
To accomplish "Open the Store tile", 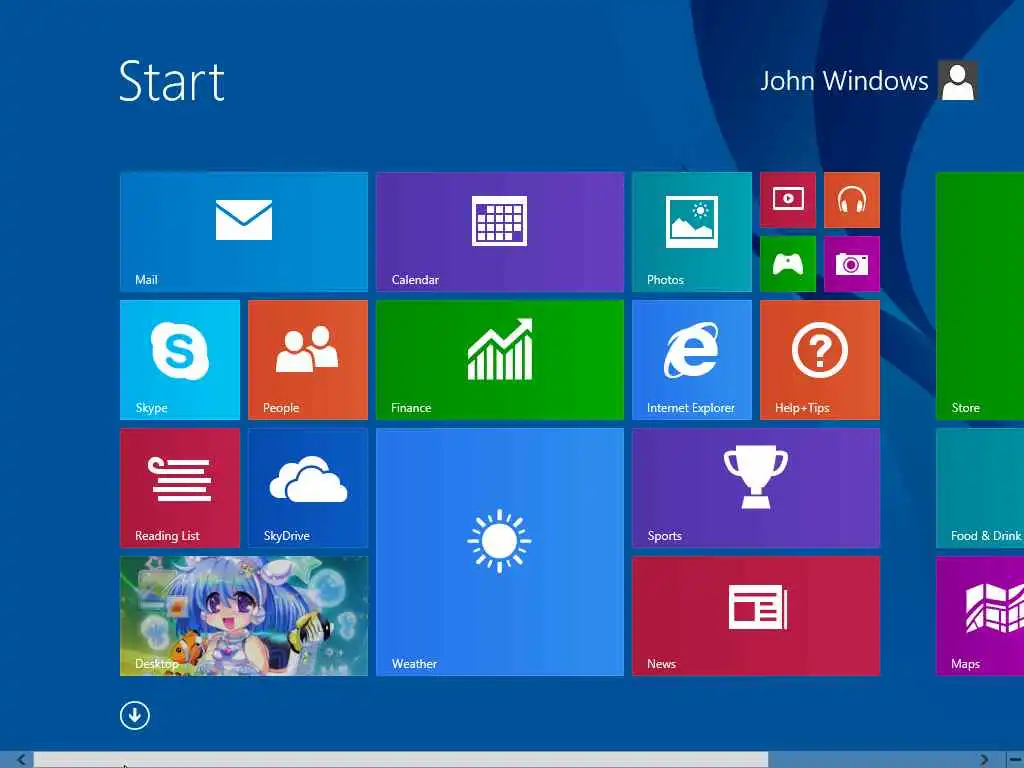I will click(980, 296).
